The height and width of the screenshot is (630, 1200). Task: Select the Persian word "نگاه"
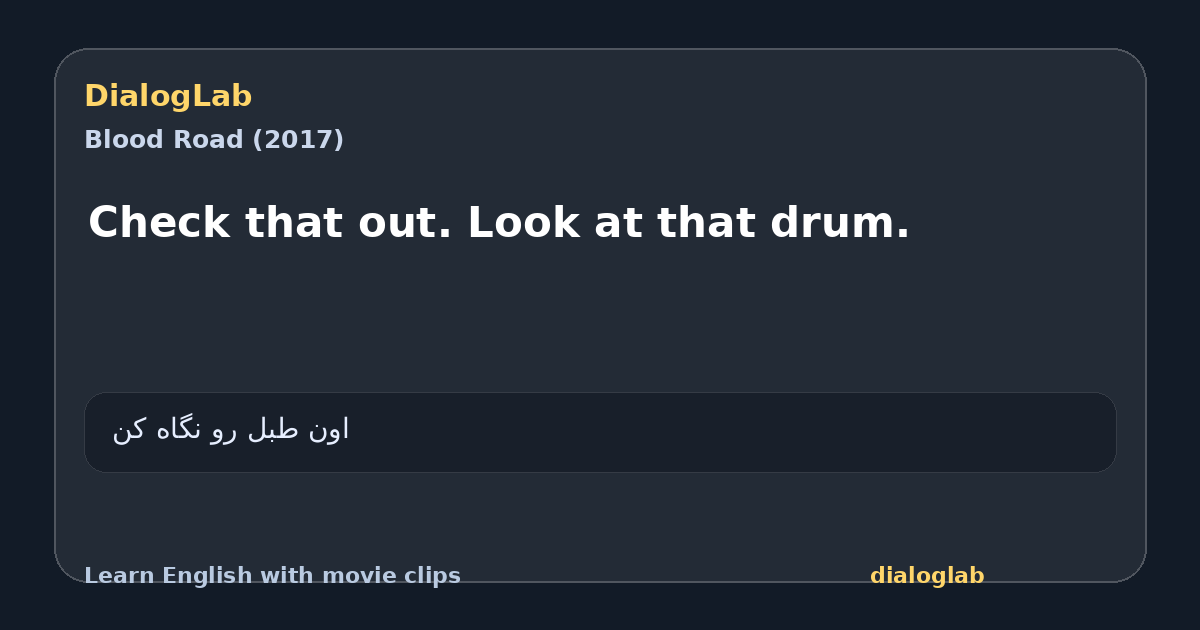click(x=179, y=430)
